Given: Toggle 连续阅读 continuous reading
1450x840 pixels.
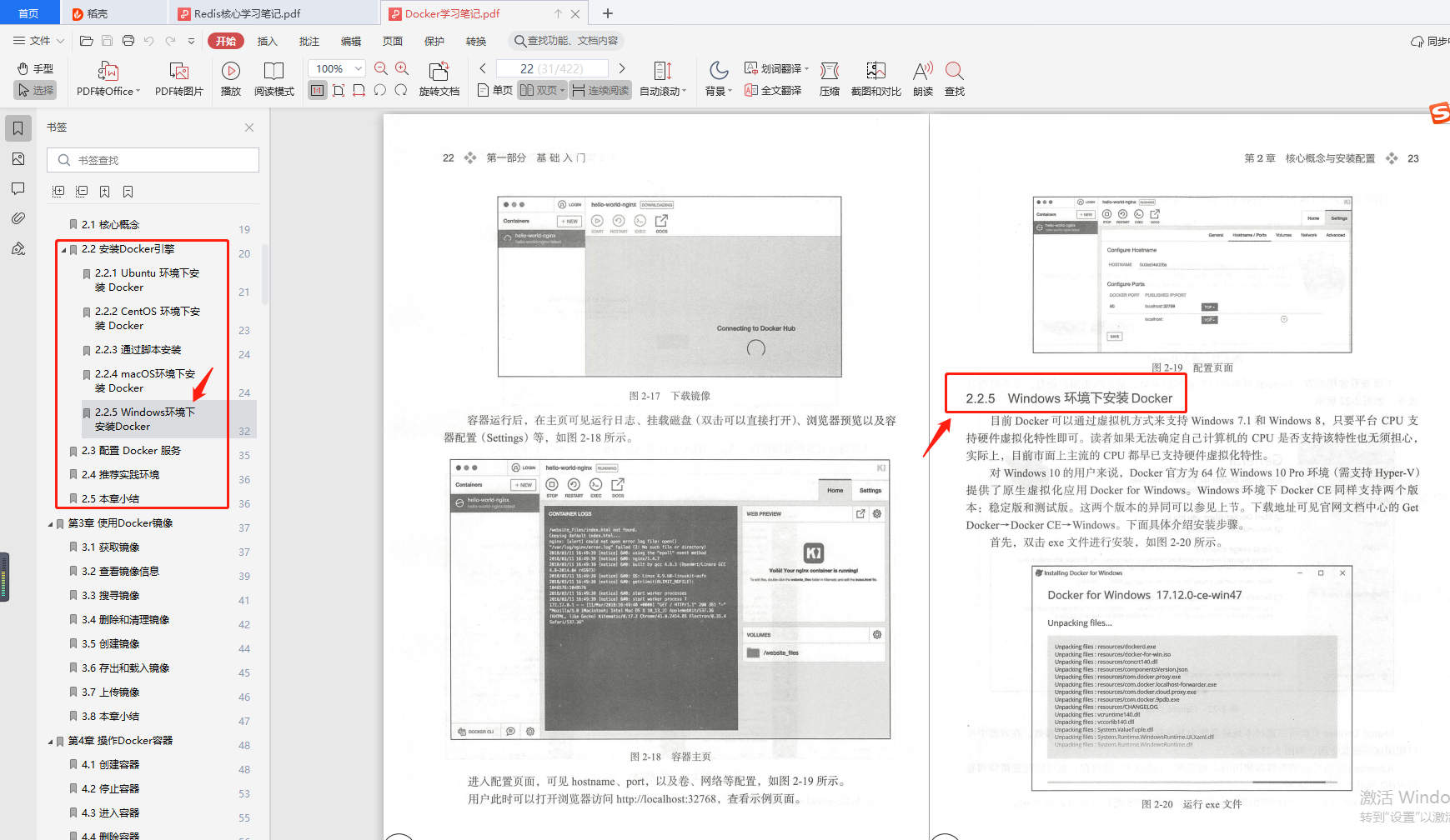Looking at the screenshot, I should click(x=600, y=90).
